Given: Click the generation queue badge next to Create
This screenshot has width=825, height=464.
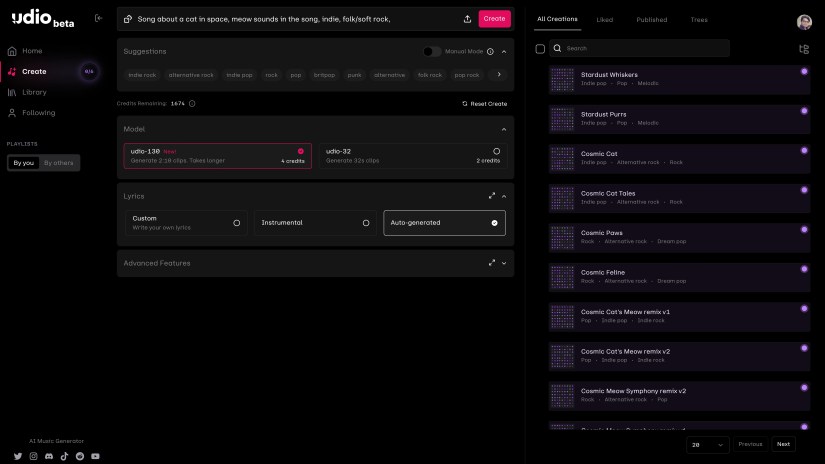Looking at the screenshot, I should [89, 72].
